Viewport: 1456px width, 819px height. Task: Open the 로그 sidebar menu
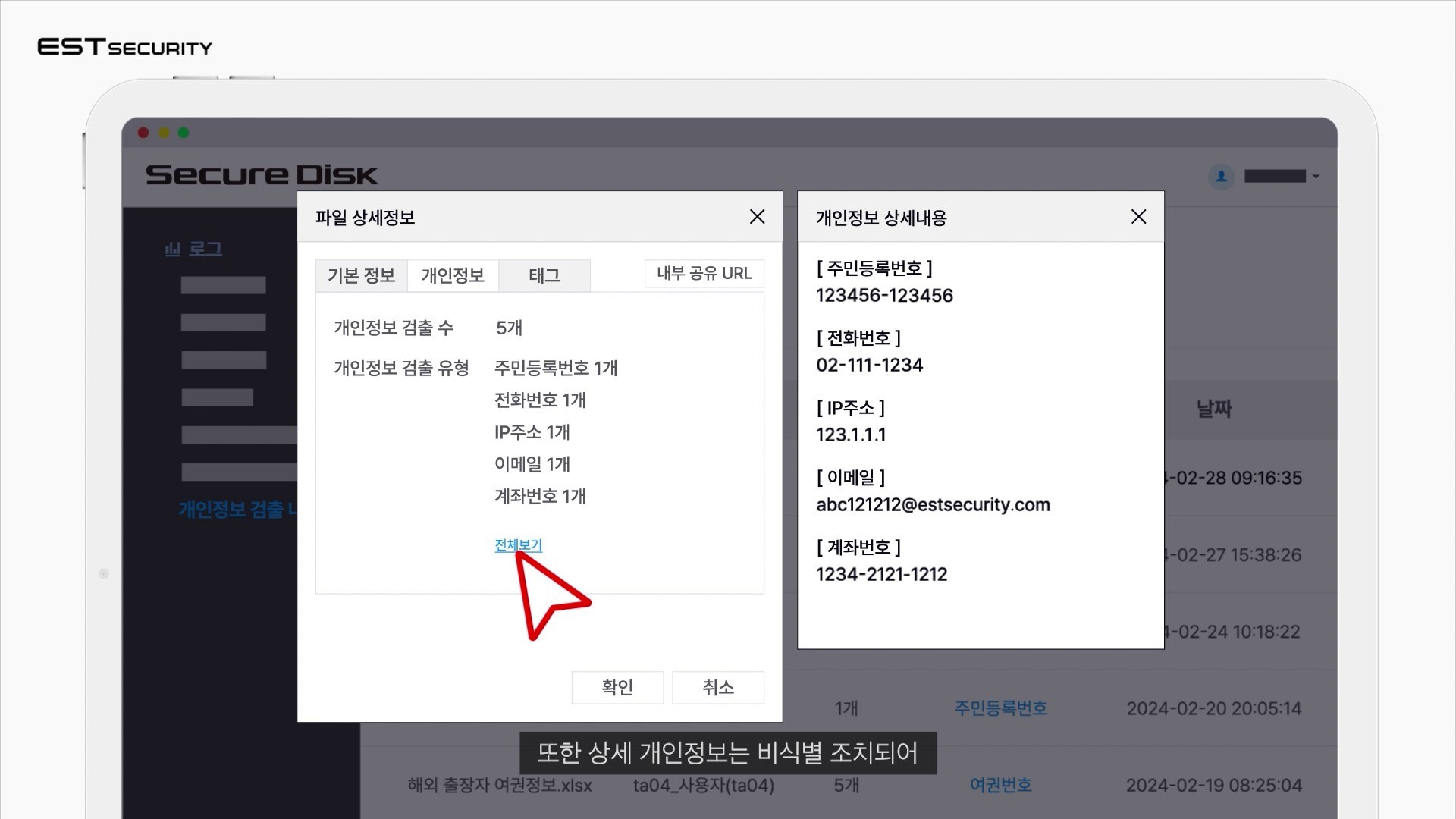[x=205, y=249]
